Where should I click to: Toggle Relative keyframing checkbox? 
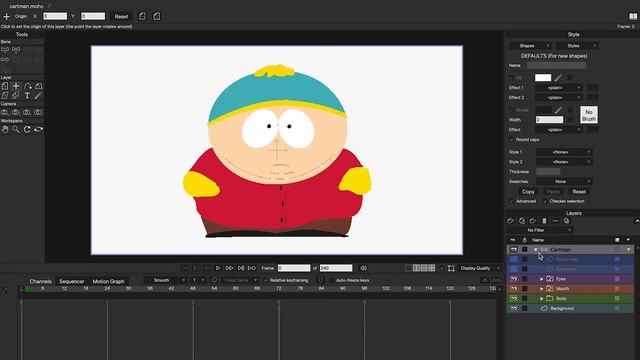click(x=266, y=280)
